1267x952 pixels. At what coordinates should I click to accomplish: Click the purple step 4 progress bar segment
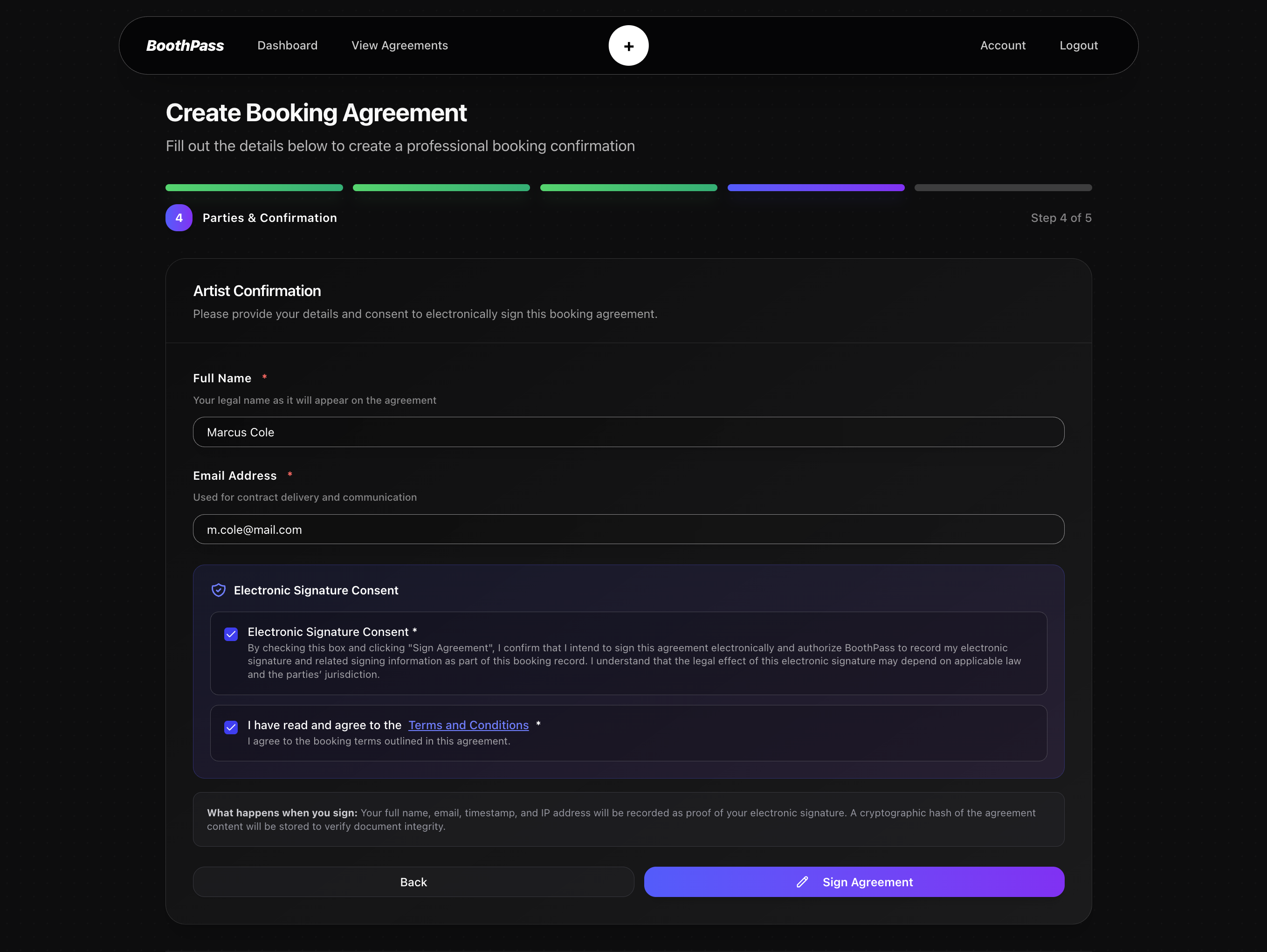pos(816,187)
